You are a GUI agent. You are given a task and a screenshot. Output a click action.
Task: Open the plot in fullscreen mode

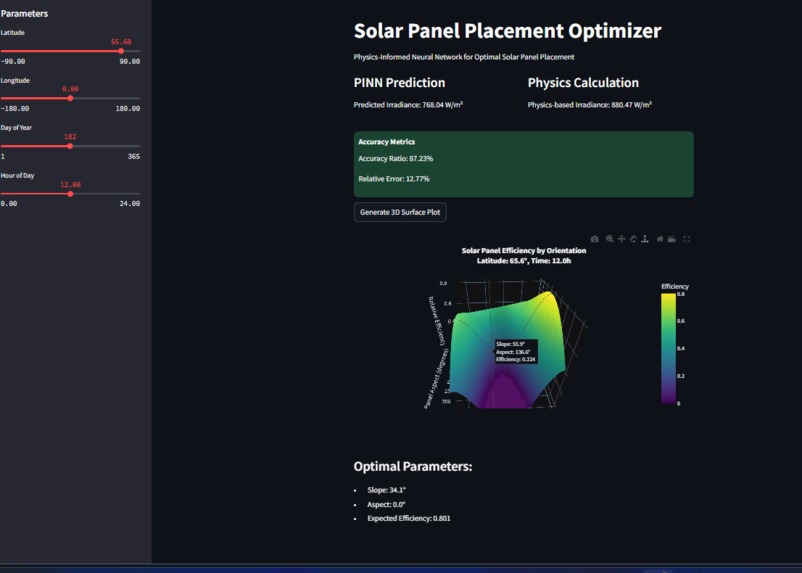pos(687,239)
